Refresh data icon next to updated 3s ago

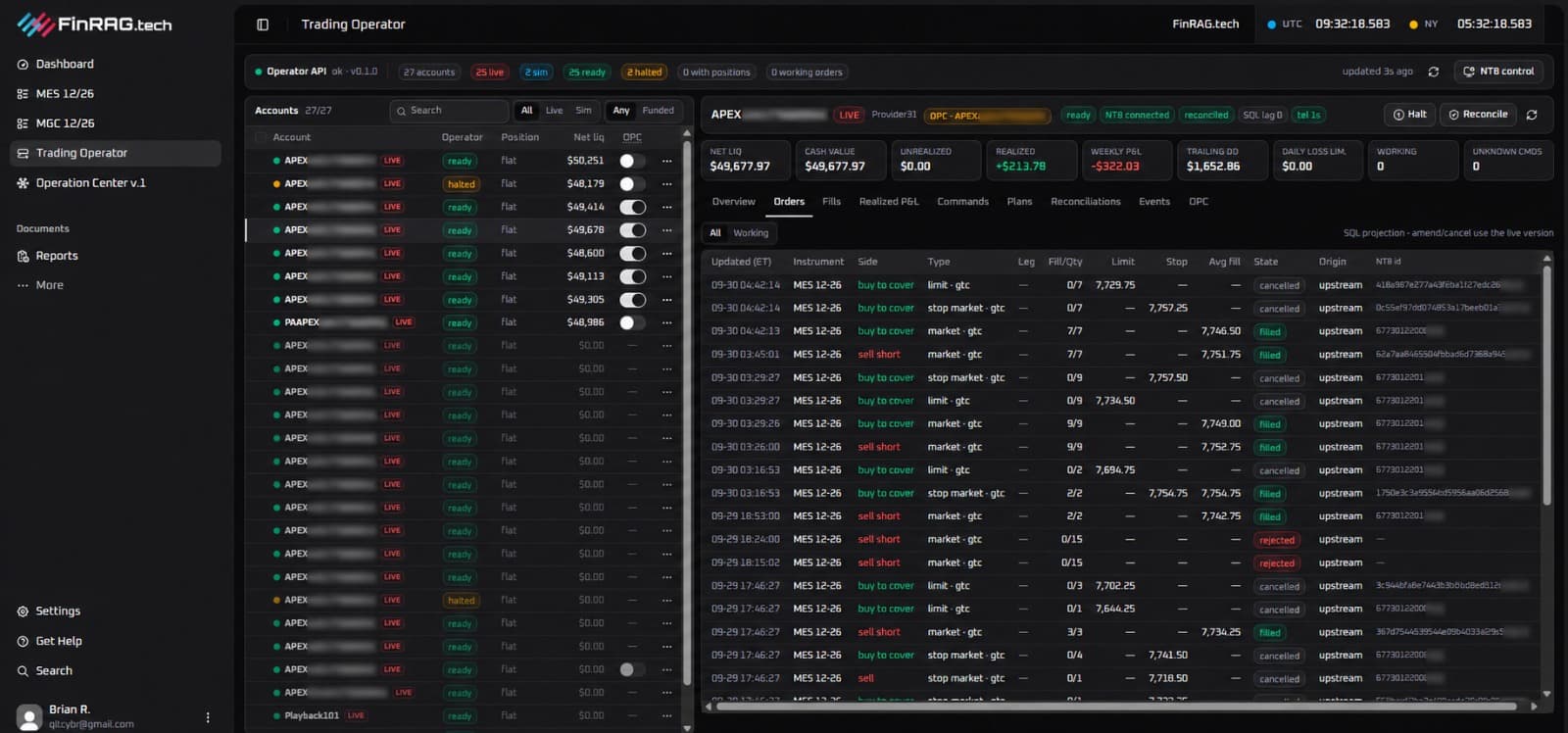[1434, 72]
